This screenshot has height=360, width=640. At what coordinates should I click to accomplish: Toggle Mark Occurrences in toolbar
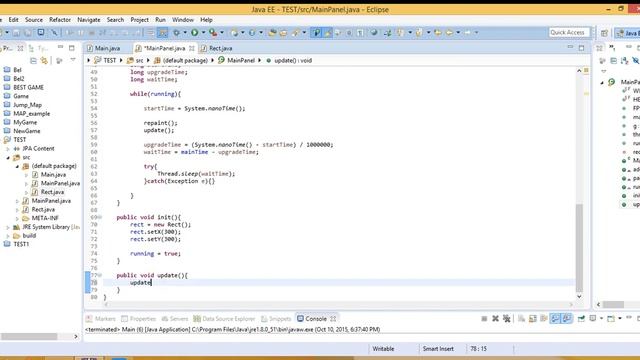(x=328, y=32)
